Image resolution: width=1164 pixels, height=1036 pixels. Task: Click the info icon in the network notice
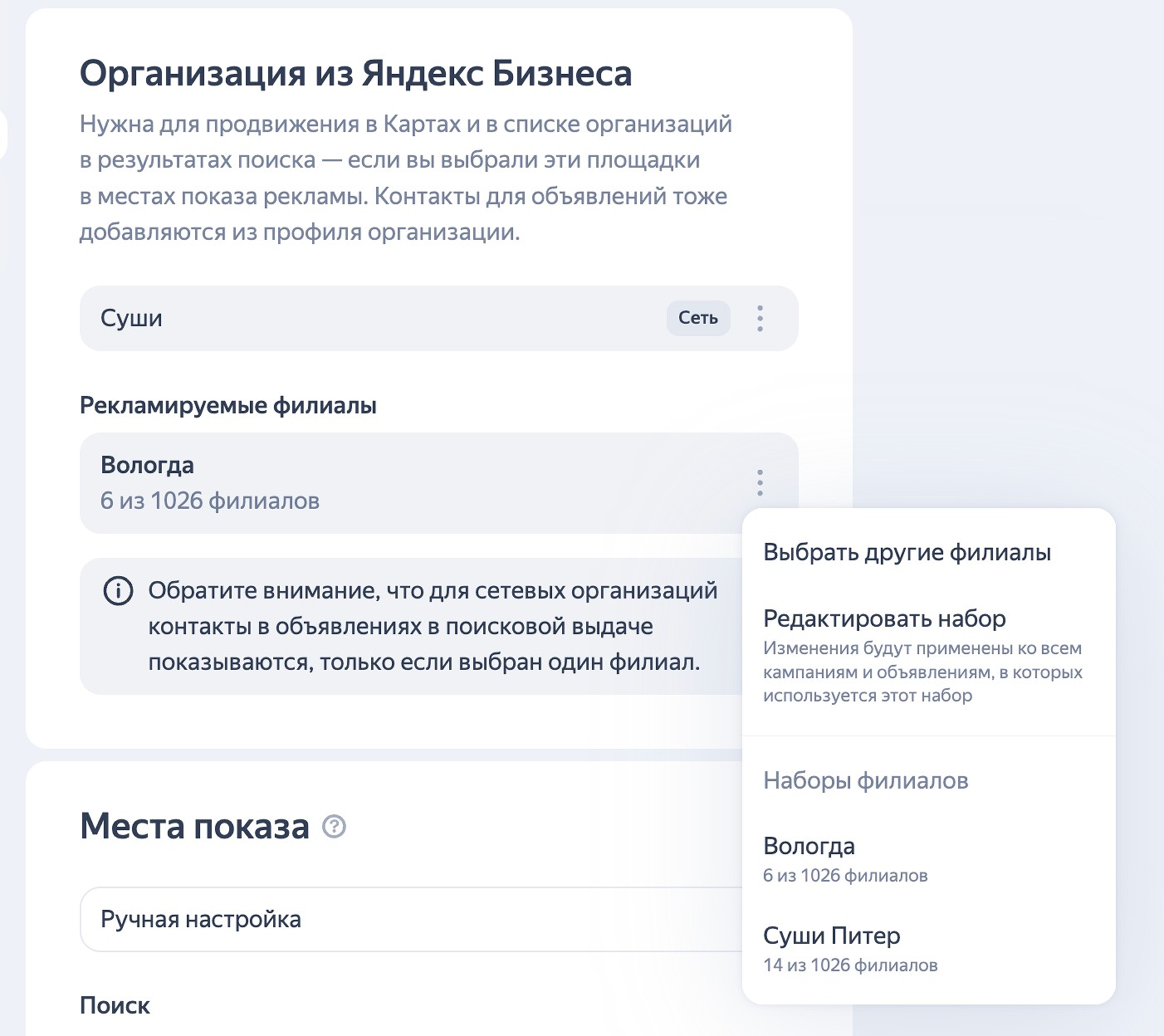click(x=118, y=591)
